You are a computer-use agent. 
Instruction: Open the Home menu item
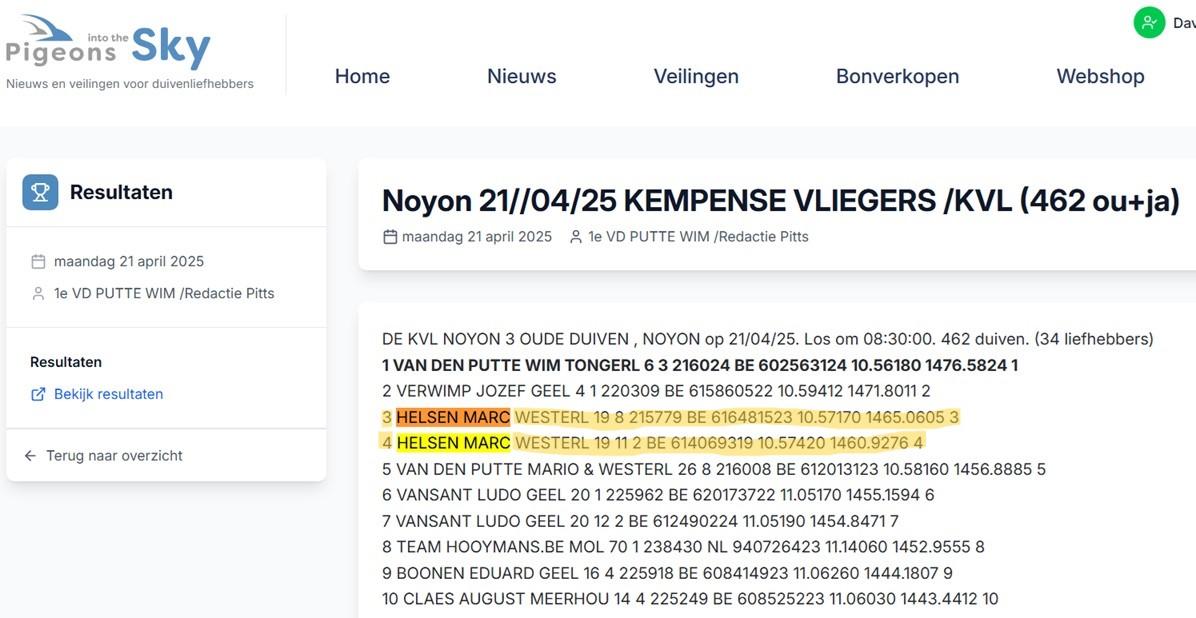coord(362,75)
